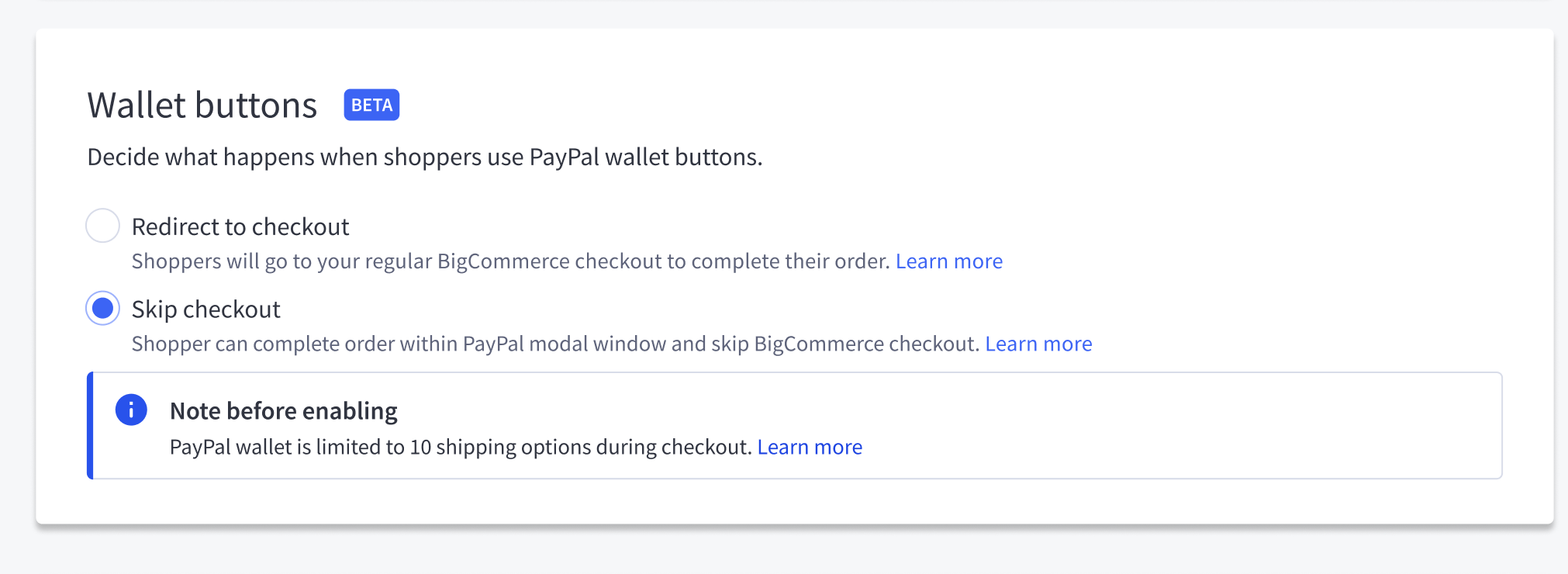Screen dimensions: 1568x574
Task: Click the PayPal wallet buttons description text
Action: pyautogui.click(x=424, y=157)
